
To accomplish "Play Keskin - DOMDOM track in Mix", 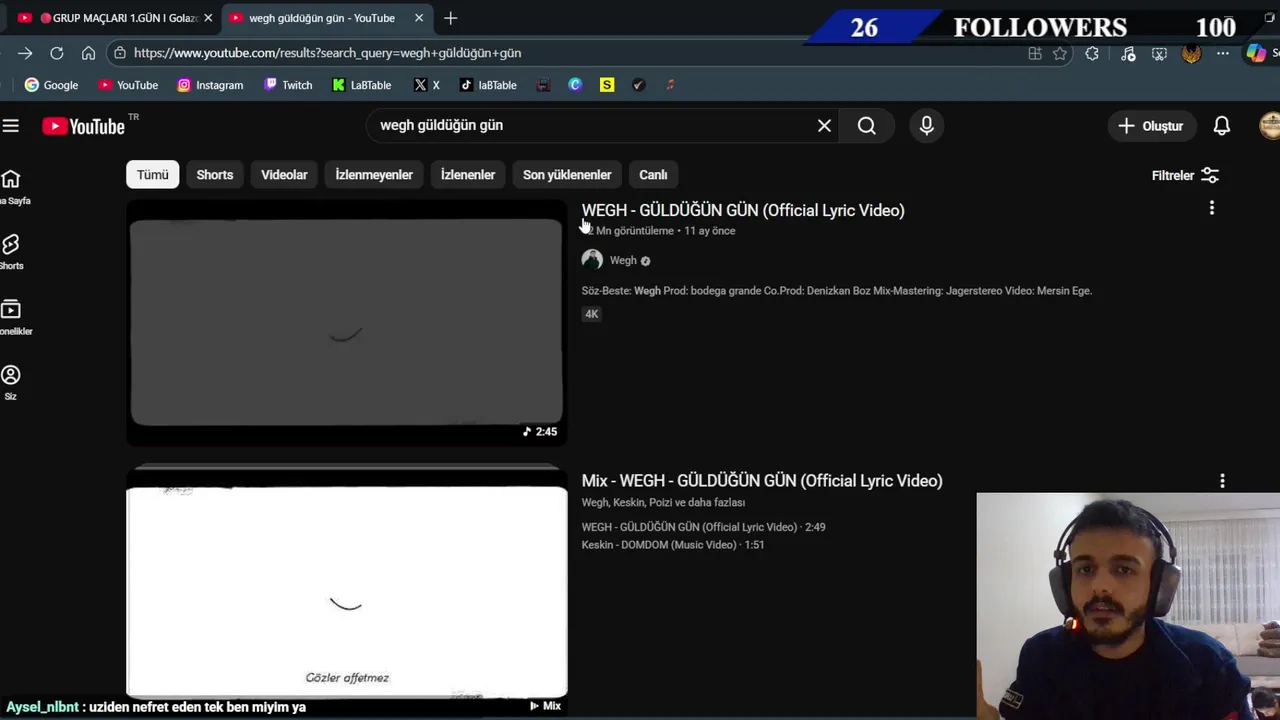I will [672, 545].
